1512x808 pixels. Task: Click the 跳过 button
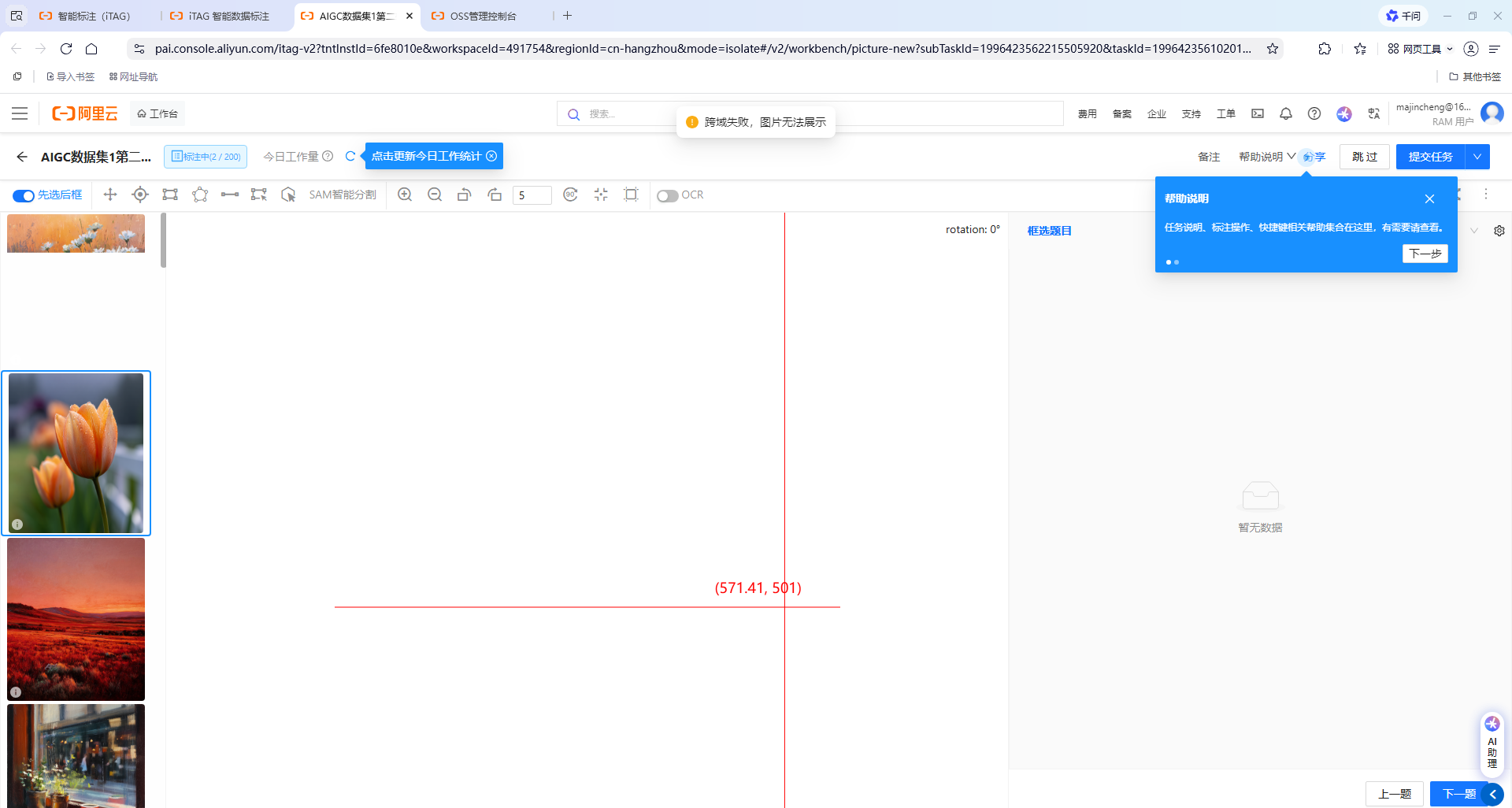tap(1365, 157)
